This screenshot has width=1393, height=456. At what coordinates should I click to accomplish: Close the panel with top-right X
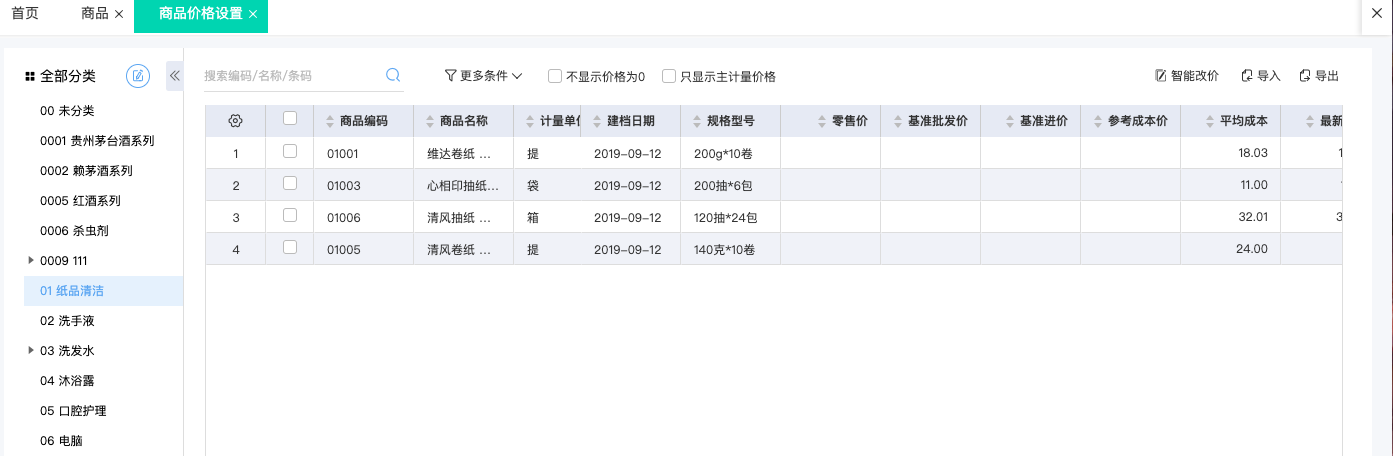coord(1376,13)
